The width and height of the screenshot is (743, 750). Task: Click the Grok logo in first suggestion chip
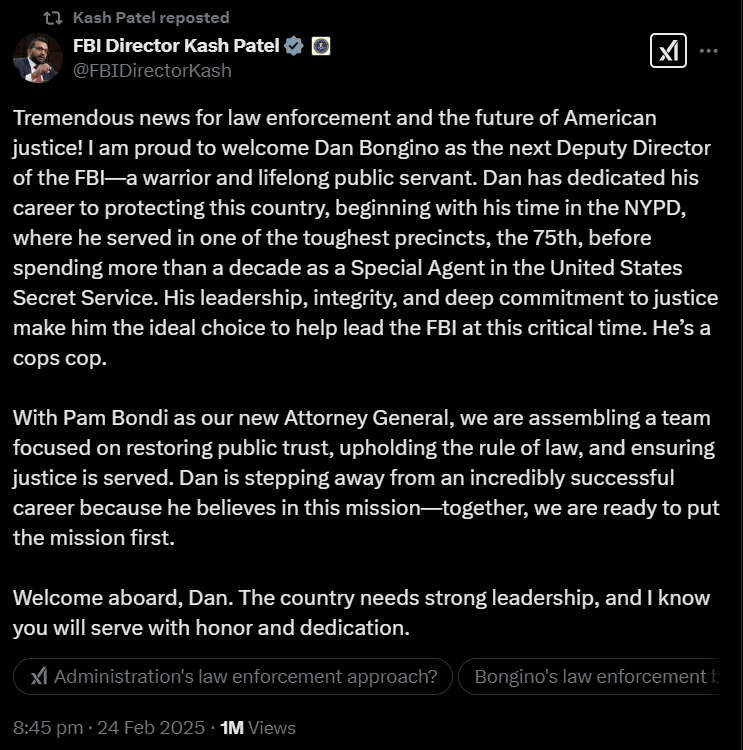39,676
